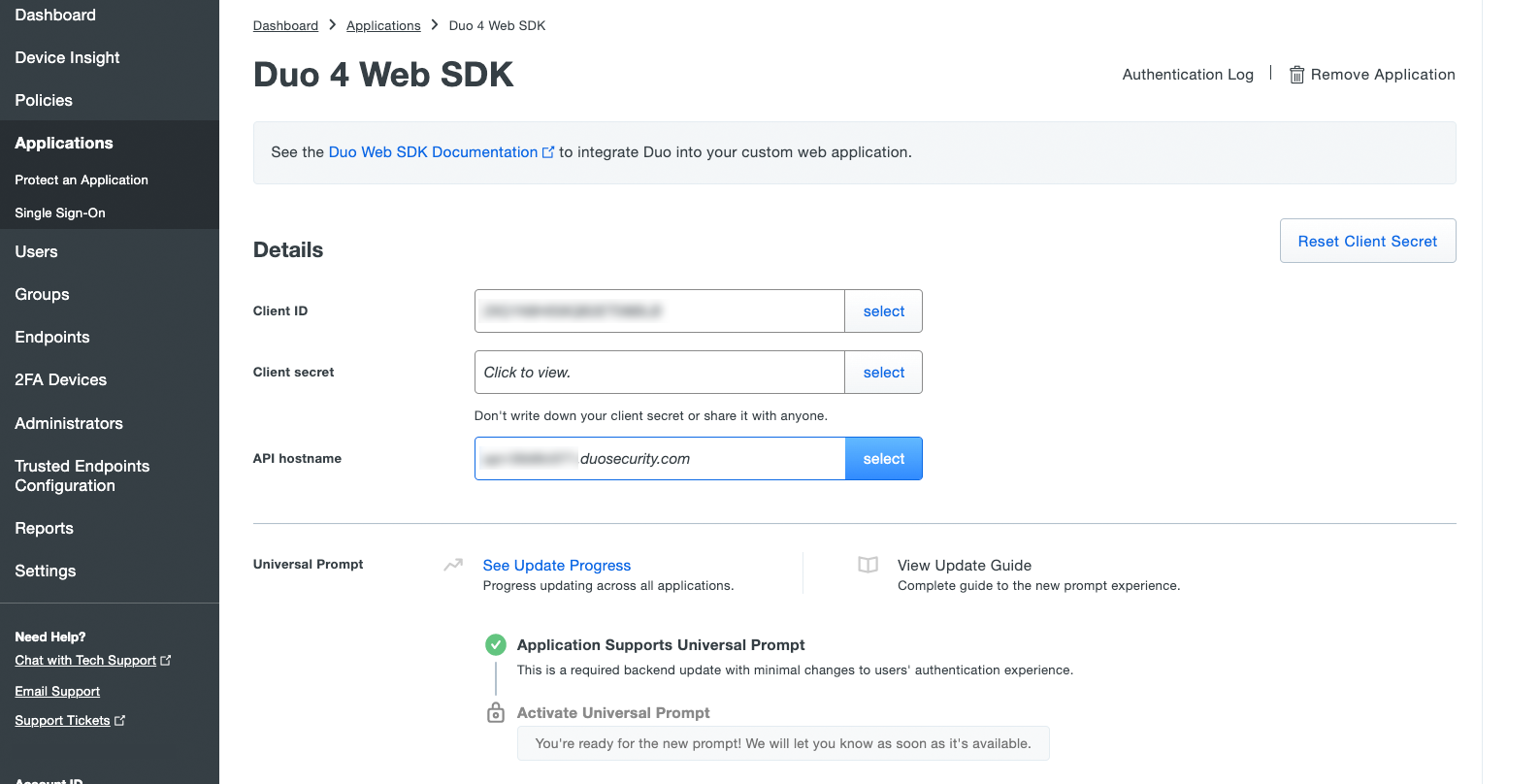Image resolution: width=1540 pixels, height=784 pixels.
Task: Click the Client secret field to view
Action: (659, 373)
